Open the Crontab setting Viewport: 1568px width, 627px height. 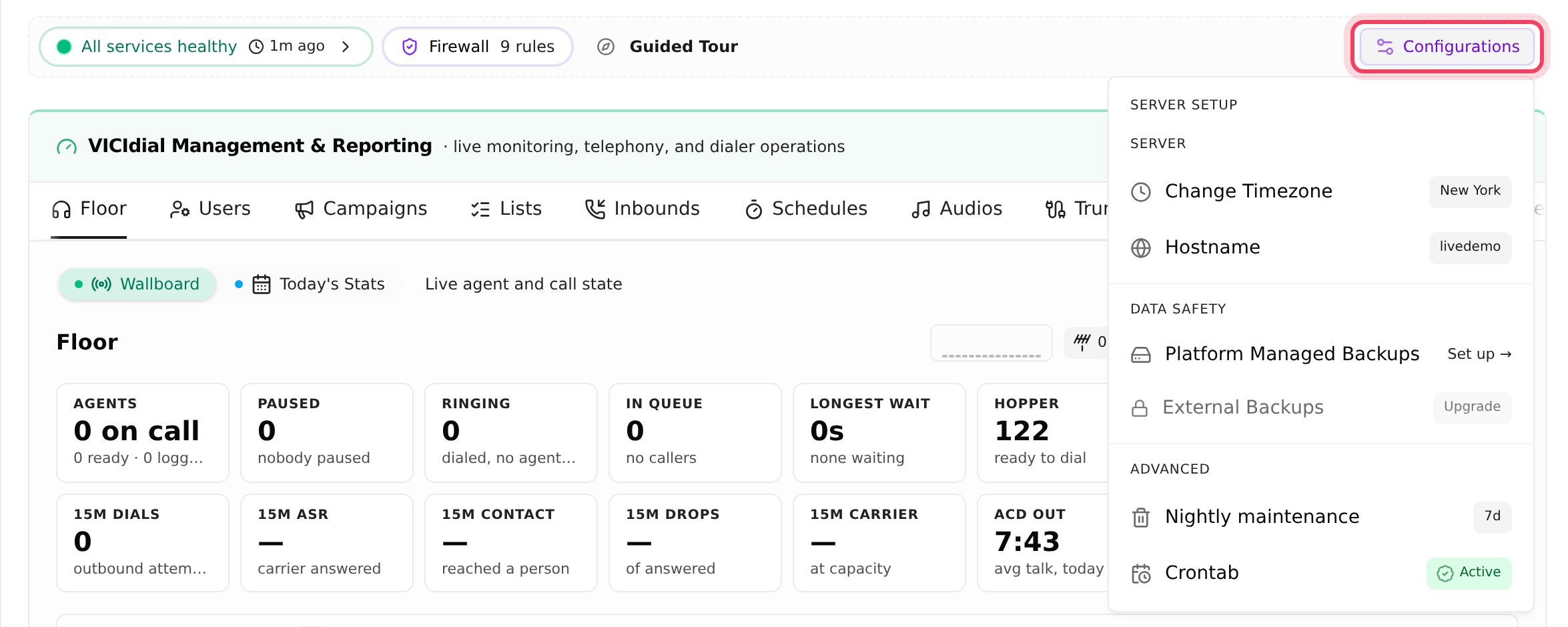coord(1321,573)
